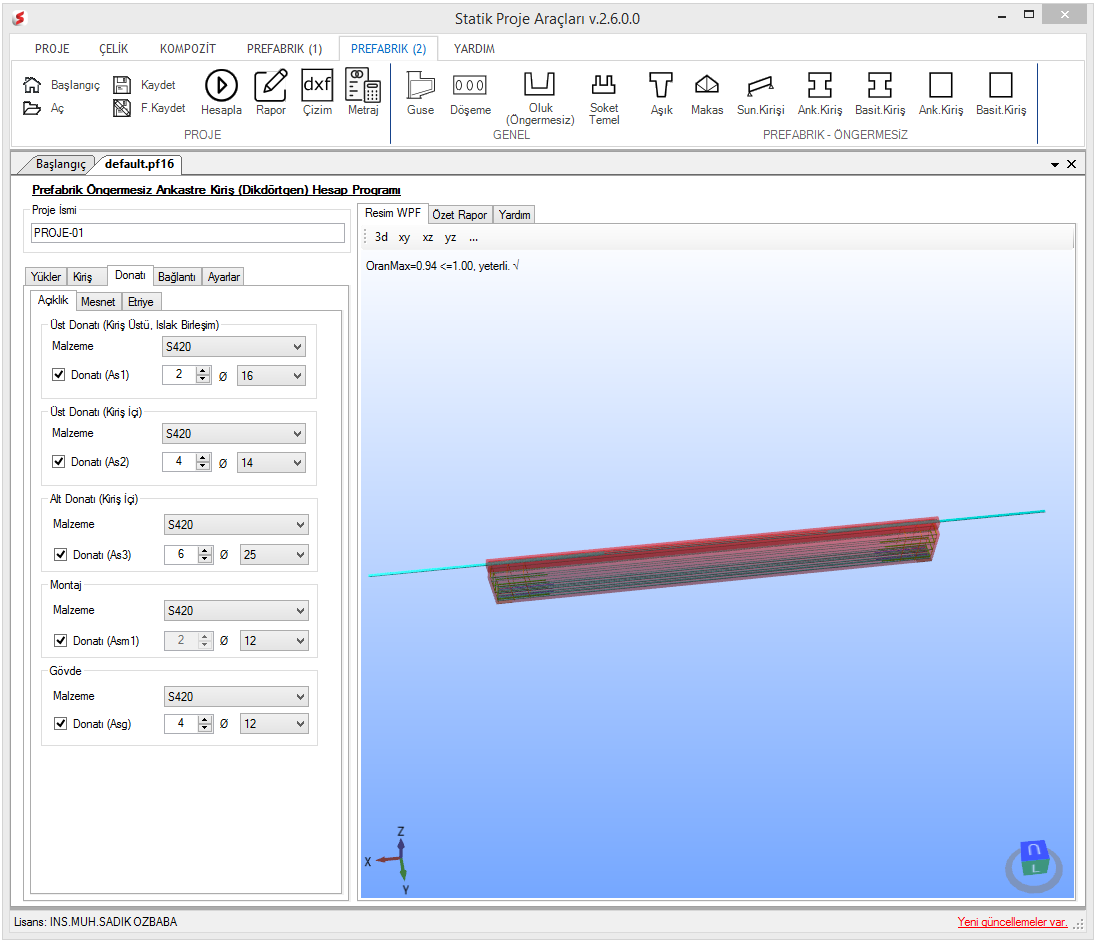
Task: Select the Aşık purlin tool
Action: pyautogui.click(x=661, y=93)
